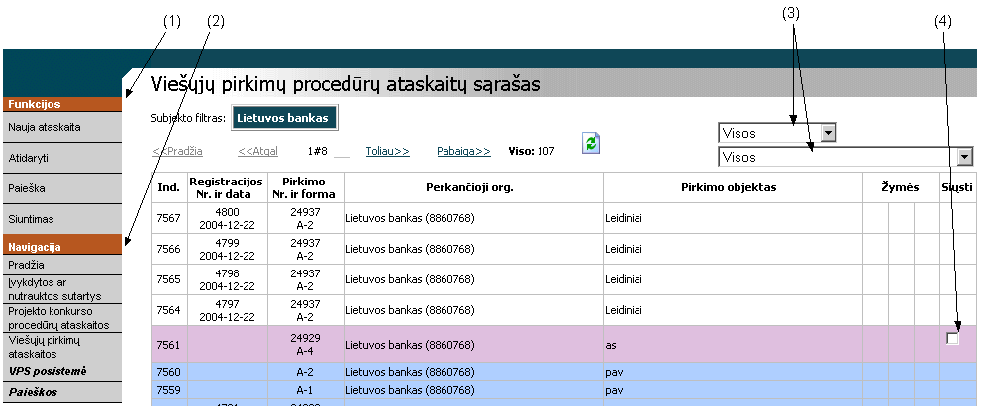Jump to last page via Pabaiga>>

[464, 151]
